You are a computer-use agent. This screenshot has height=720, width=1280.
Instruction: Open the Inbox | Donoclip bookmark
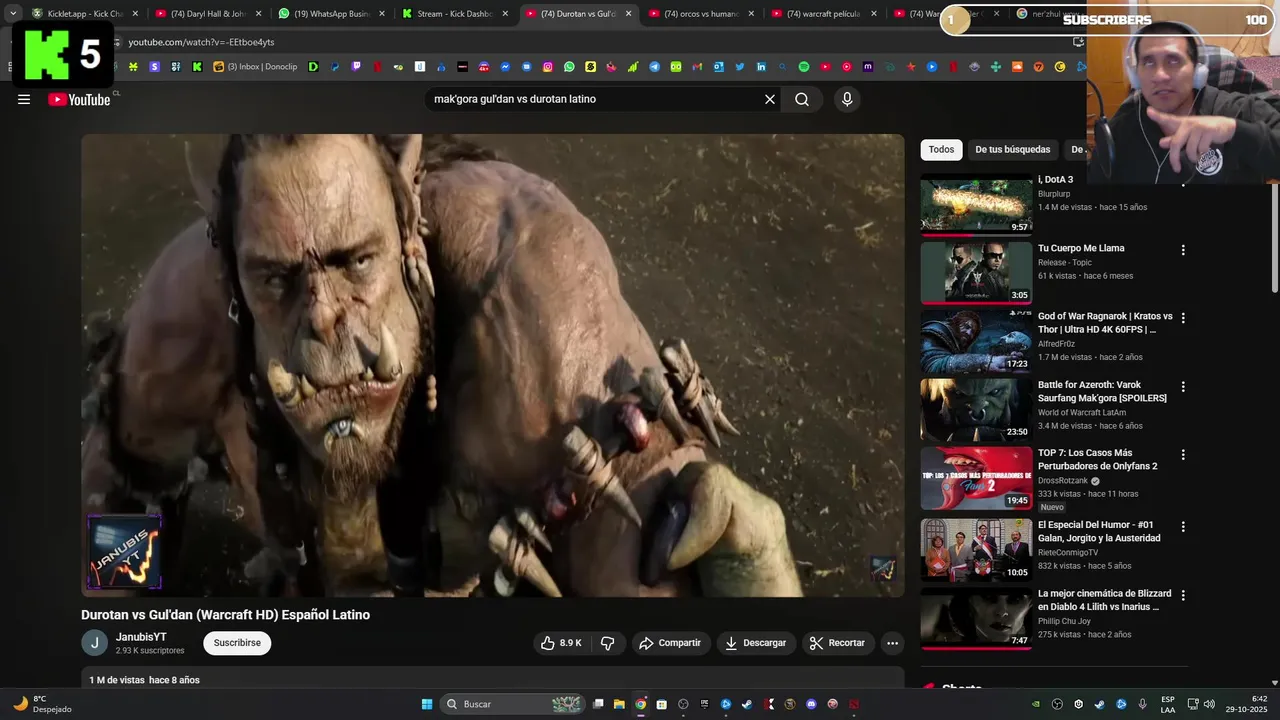point(255,67)
